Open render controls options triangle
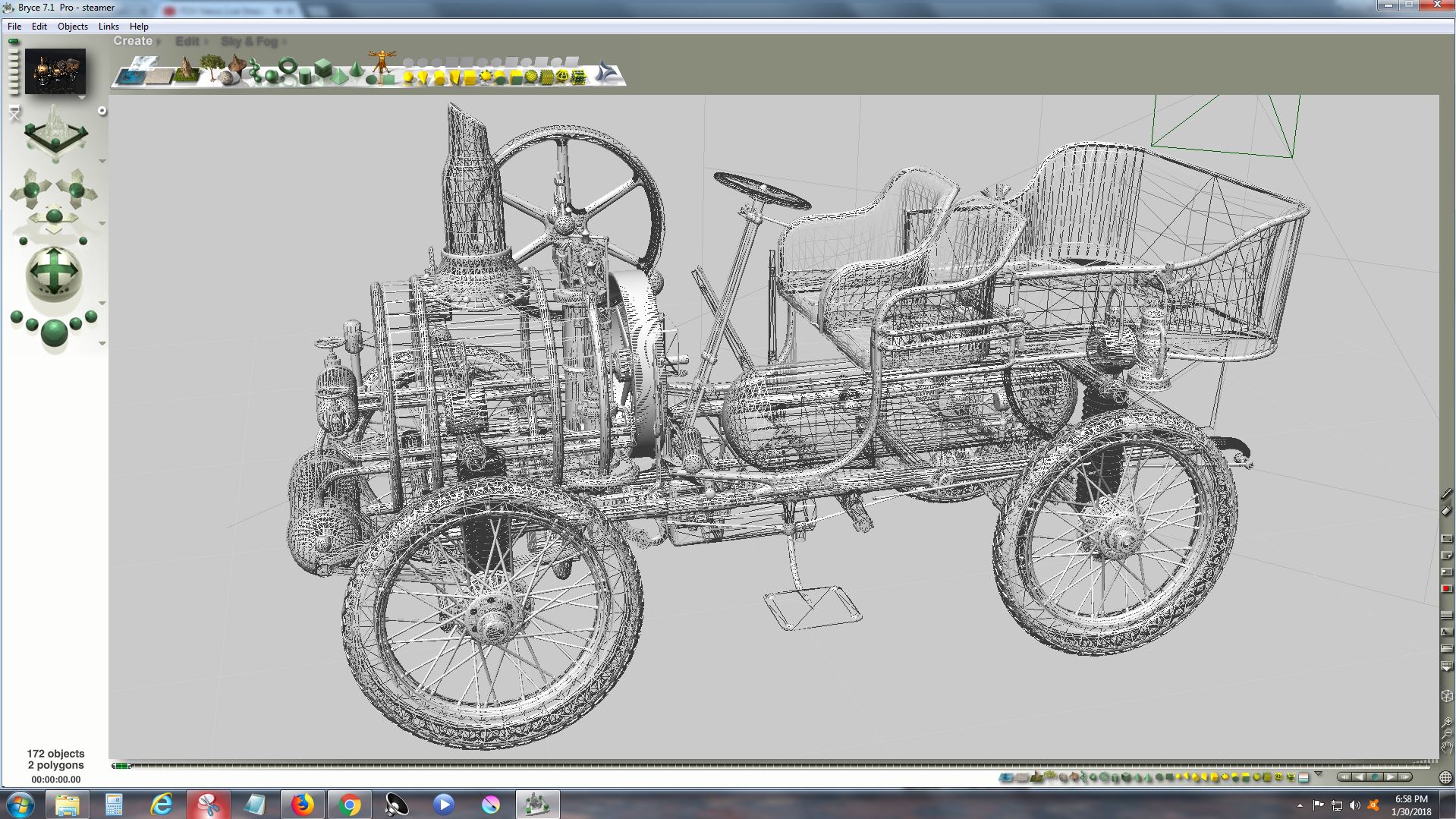Image resolution: width=1456 pixels, height=819 pixels. coord(102,343)
